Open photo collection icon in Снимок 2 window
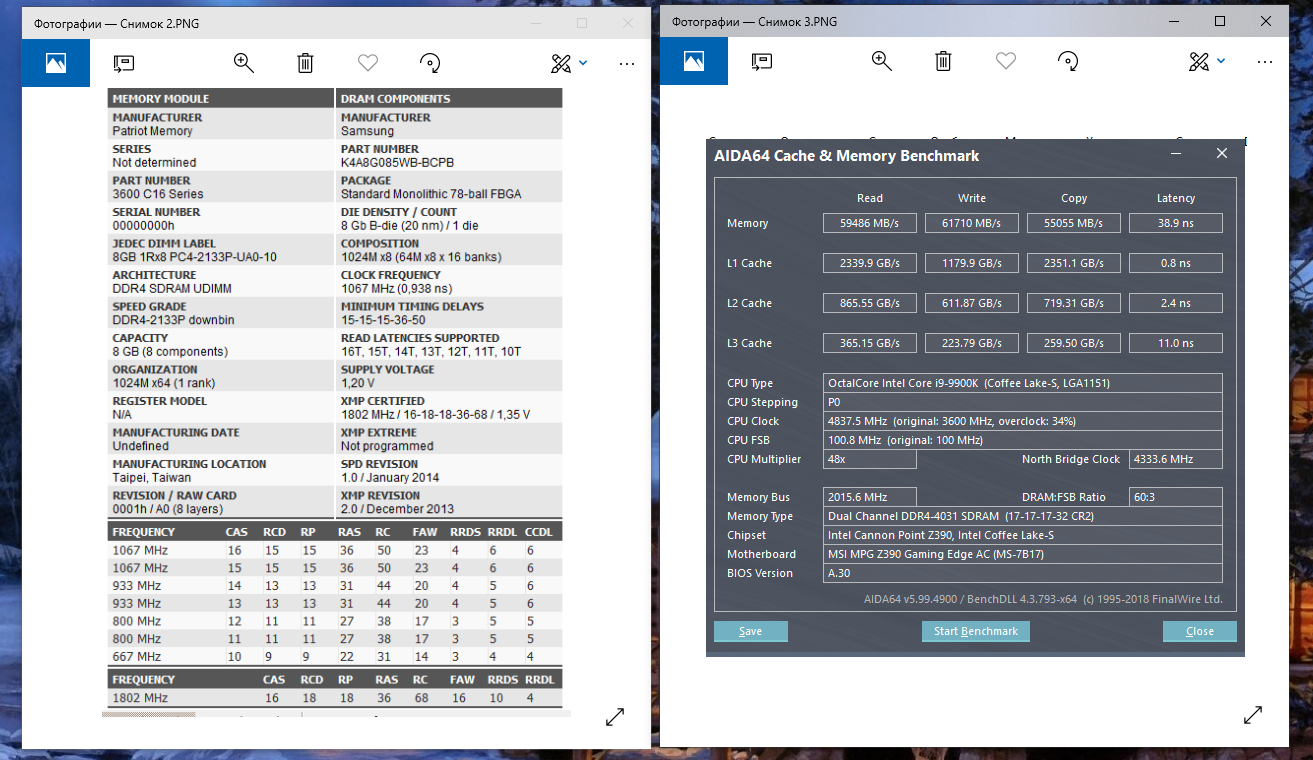This screenshot has height=760, width=1313. 56,63
